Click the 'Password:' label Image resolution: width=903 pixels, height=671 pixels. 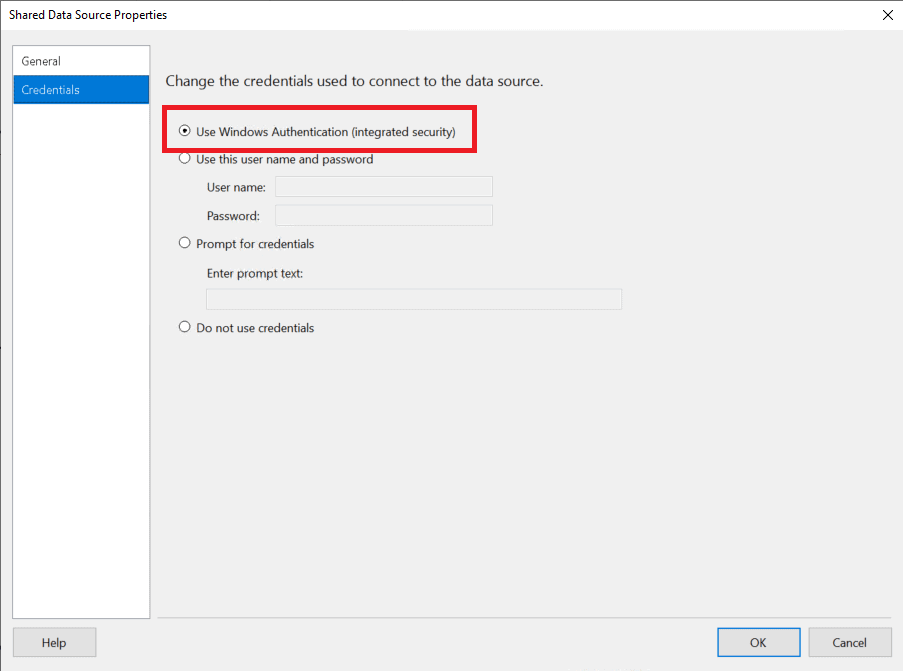click(x=233, y=216)
